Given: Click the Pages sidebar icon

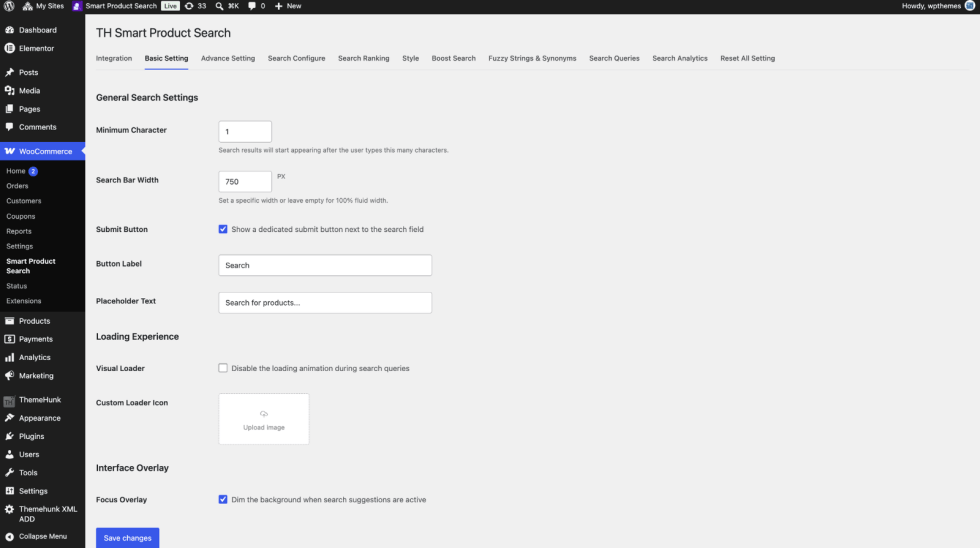Looking at the screenshot, I should pyautogui.click(x=9, y=109).
